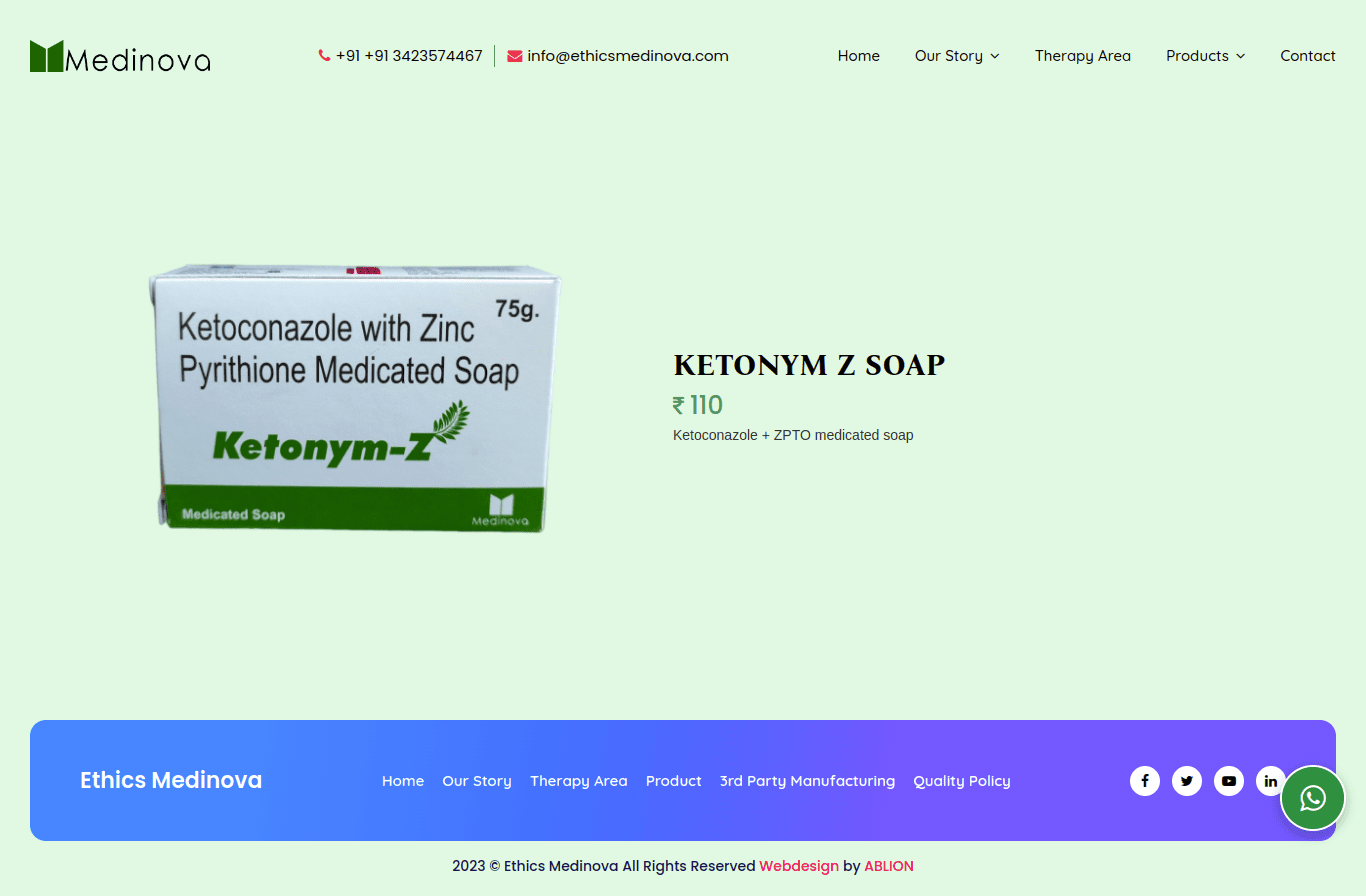Open the Twitter profile icon in footer
The width and height of the screenshot is (1366, 896).
pyautogui.click(x=1187, y=781)
